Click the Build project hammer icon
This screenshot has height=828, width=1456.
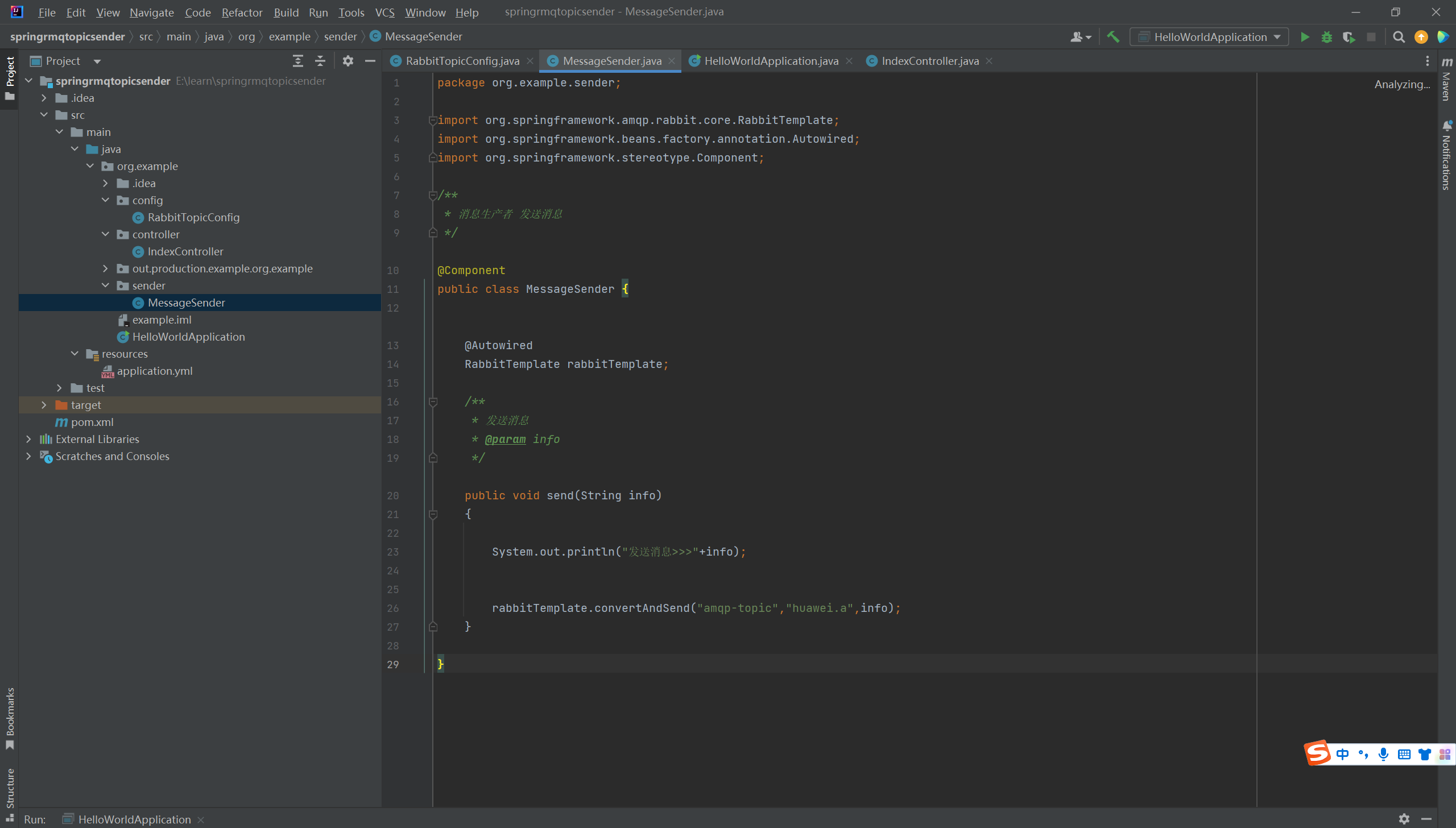pos(1113,37)
